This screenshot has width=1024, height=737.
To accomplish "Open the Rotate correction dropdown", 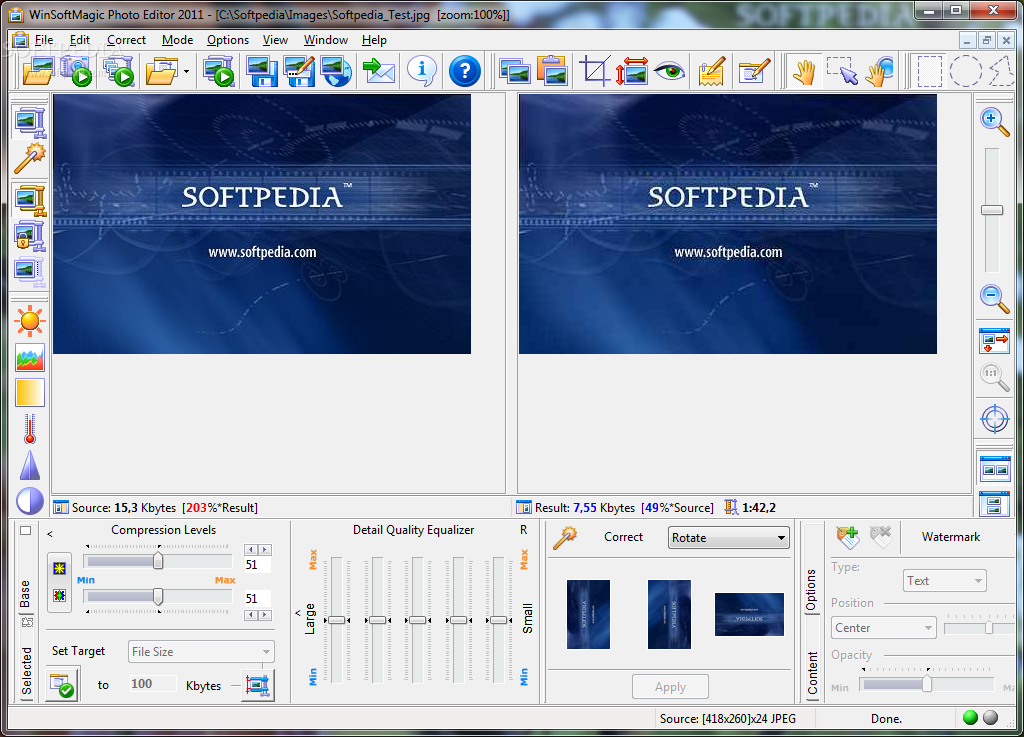I will 729,538.
